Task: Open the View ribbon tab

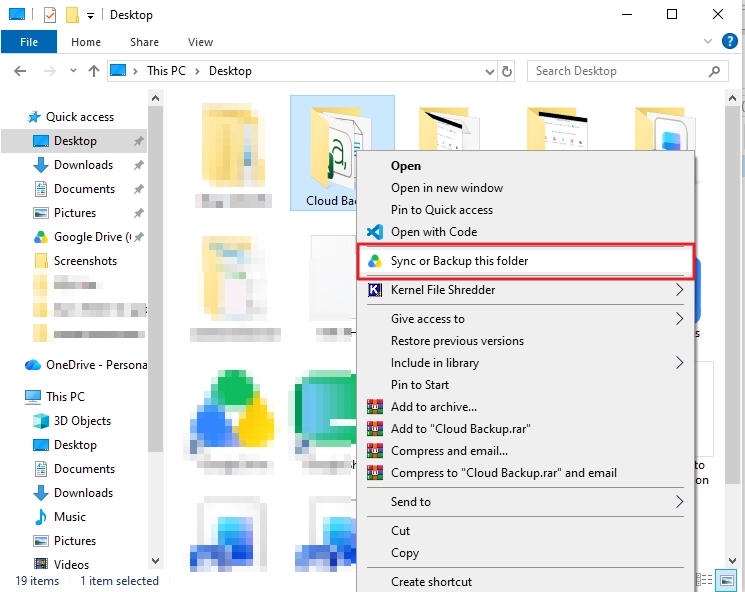Action: [201, 42]
